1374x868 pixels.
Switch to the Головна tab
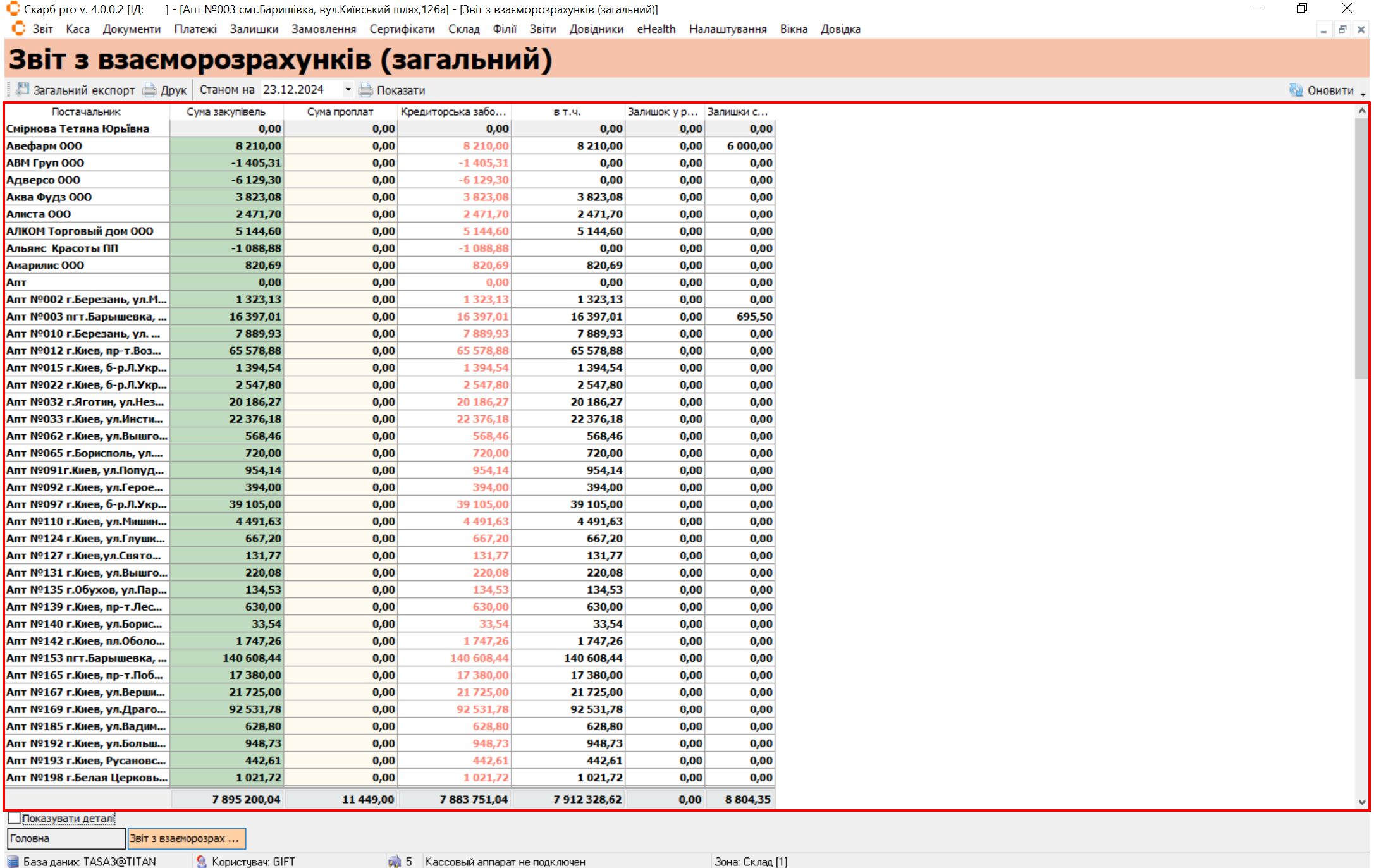click(x=66, y=838)
